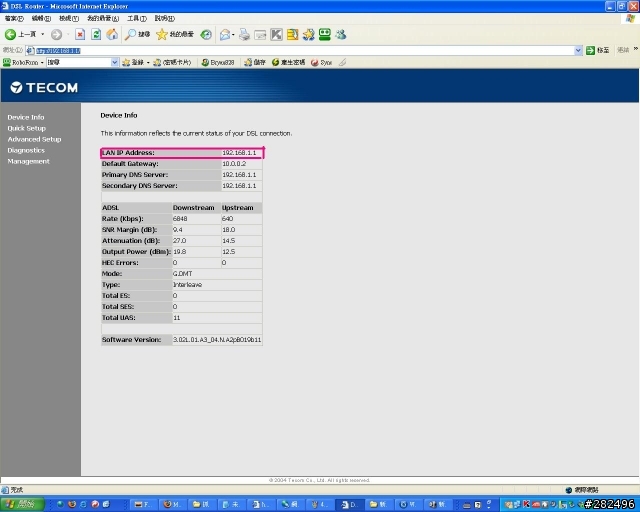
Task: Stop loading with the red X icon
Action: (80, 35)
